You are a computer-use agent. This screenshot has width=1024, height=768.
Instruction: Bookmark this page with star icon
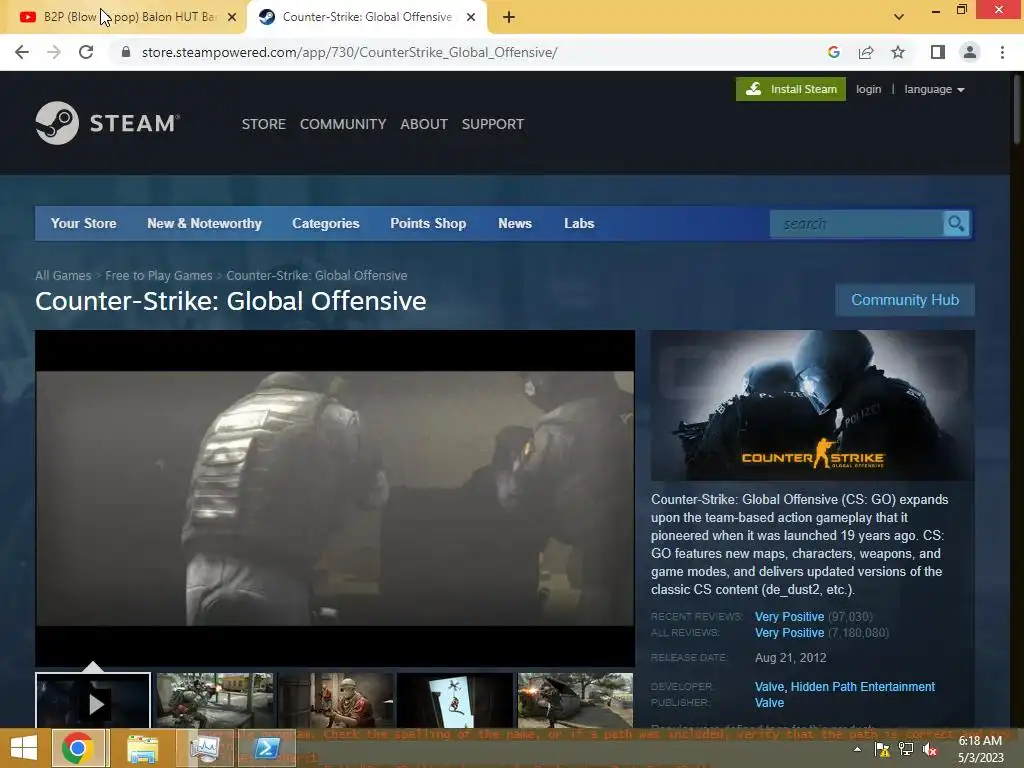(898, 52)
